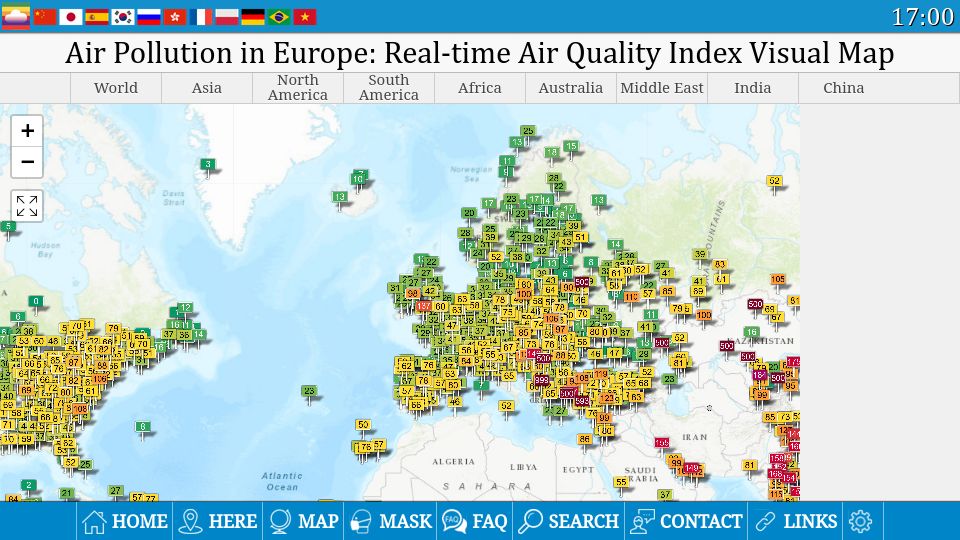Click the Kazakhstan green marker 16
The image size is (960, 540).
[x=752, y=332]
